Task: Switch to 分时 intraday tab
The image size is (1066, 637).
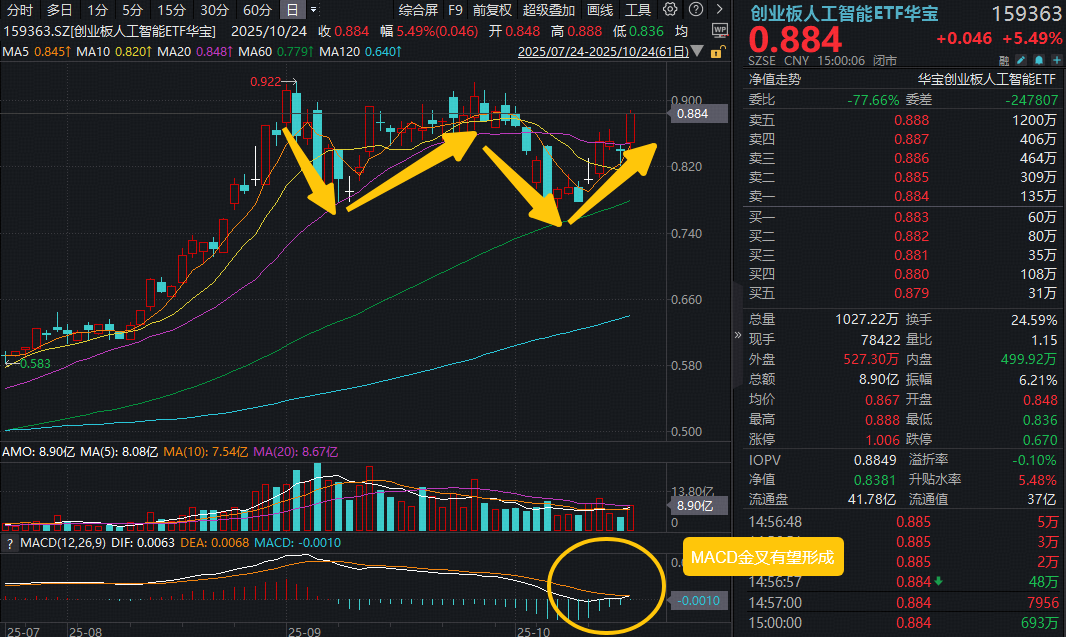Action: [20, 10]
